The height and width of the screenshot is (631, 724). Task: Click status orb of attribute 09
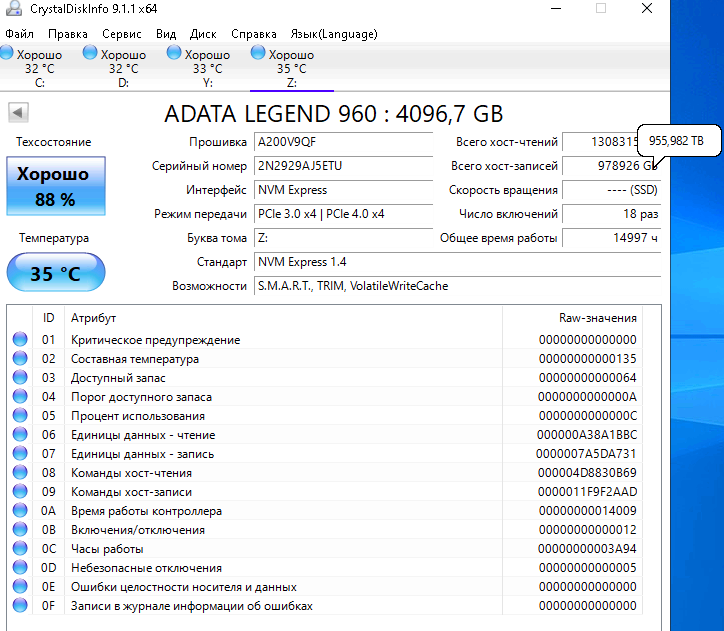[20, 491]
